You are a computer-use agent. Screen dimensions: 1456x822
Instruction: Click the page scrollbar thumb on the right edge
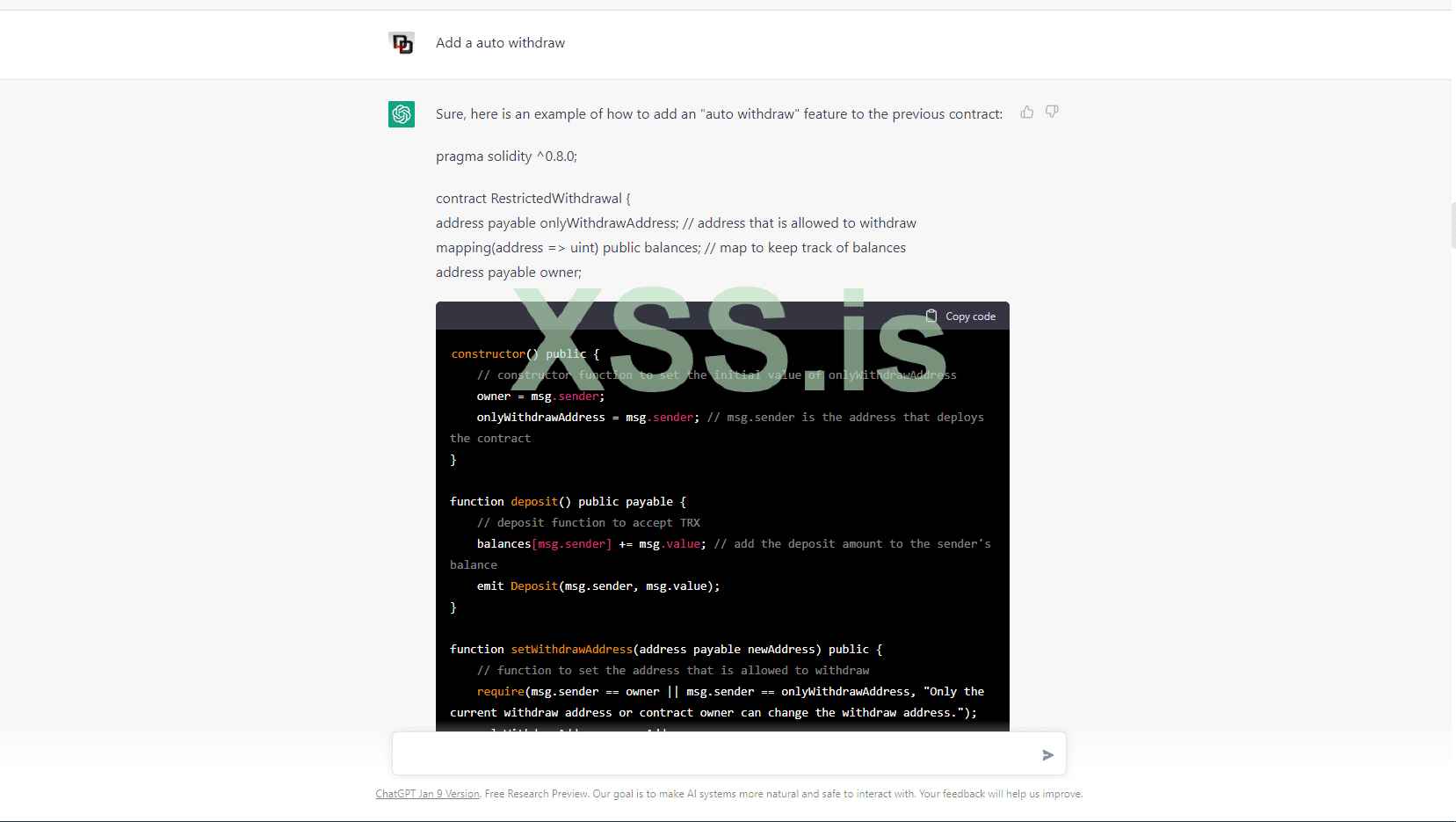point(1453,225)
